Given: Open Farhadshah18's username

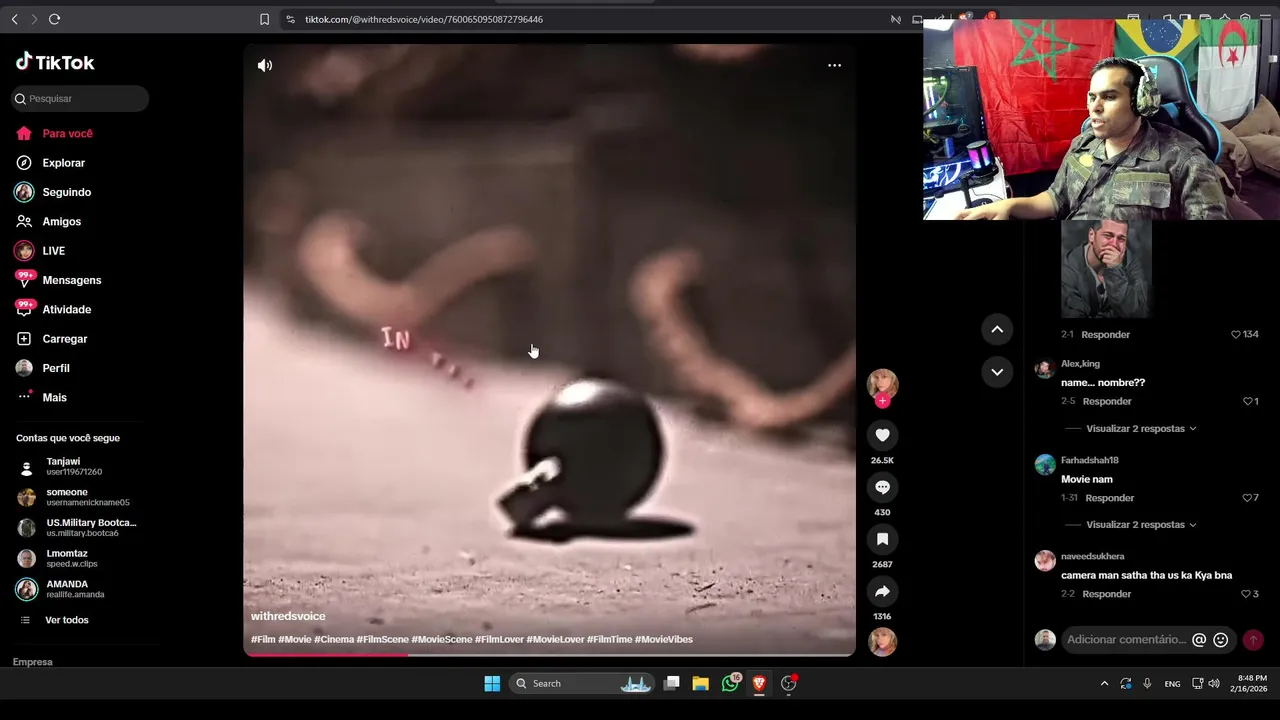Looking at the screenshot, I should tap(1089, 460).
